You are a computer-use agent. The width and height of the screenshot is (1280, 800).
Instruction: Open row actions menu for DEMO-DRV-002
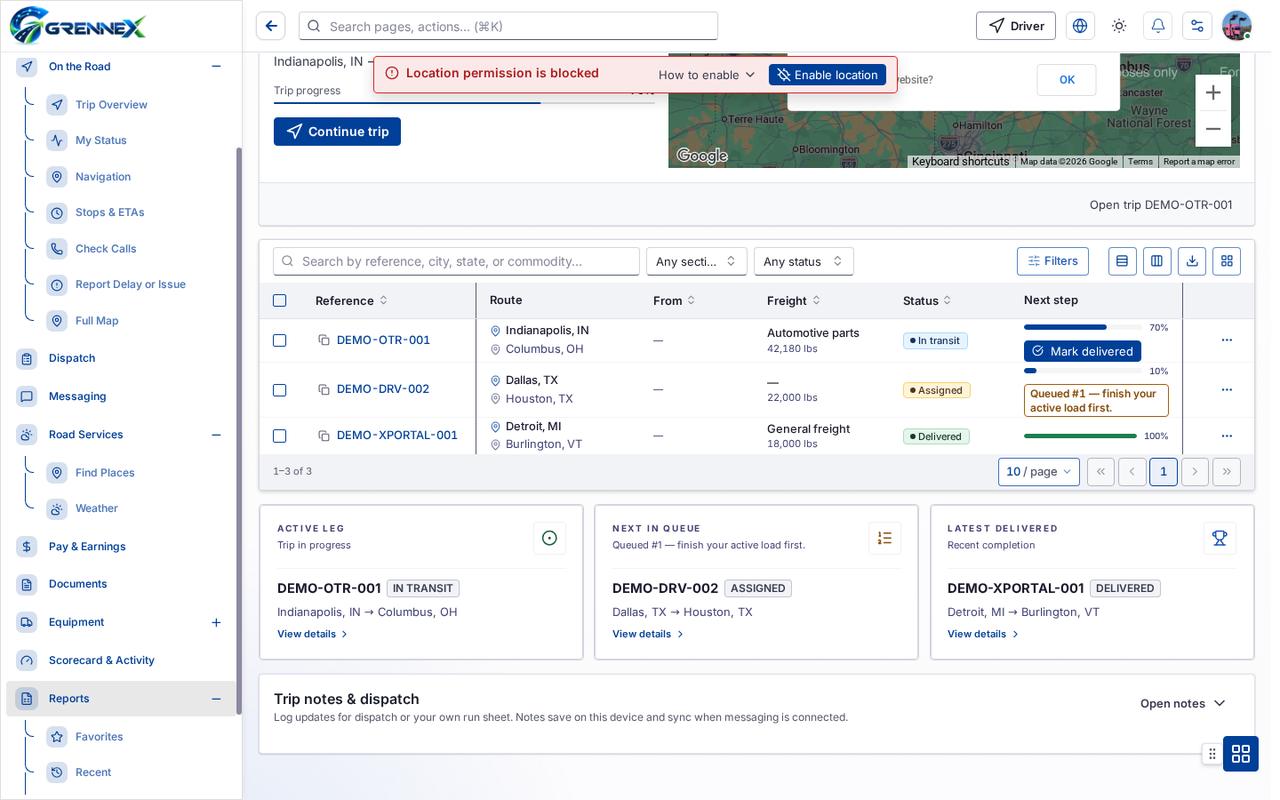tap(1227, 389)
